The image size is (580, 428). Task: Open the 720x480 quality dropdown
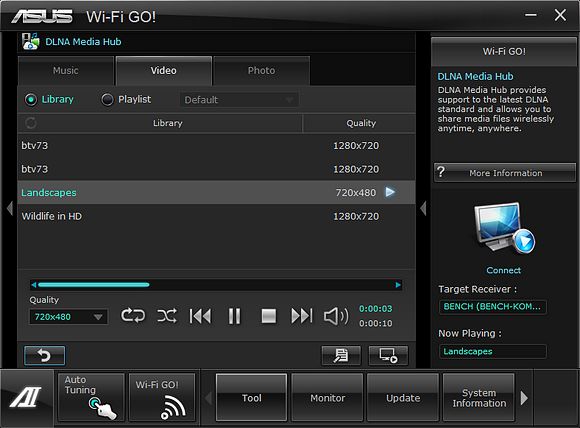pos(68,317)
